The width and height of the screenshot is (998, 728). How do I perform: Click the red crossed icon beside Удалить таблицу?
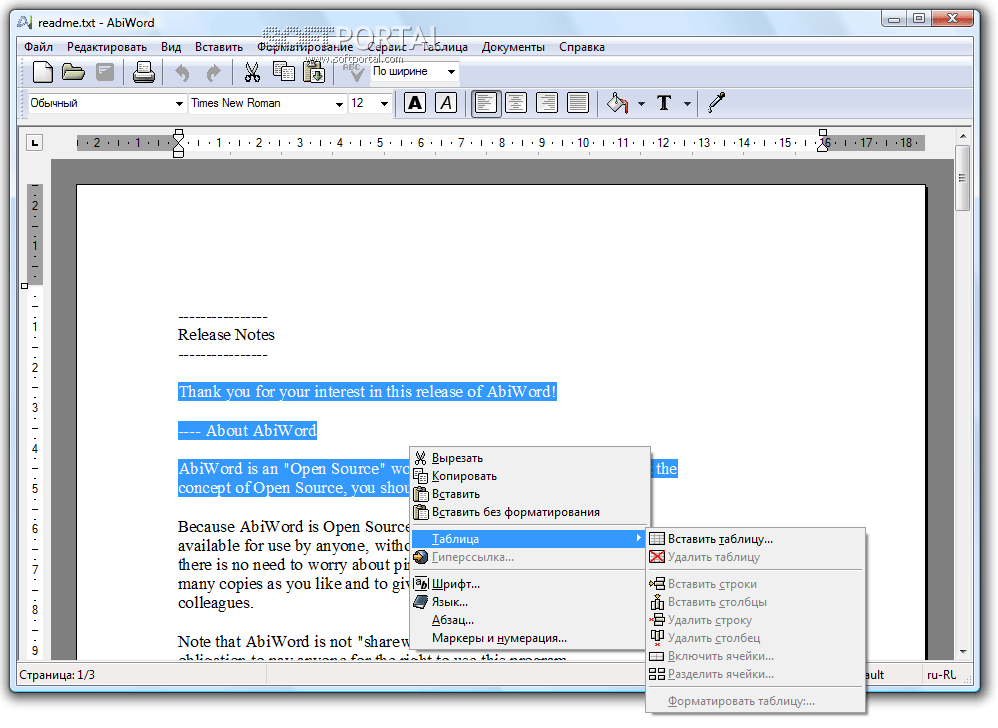point(657,557)
